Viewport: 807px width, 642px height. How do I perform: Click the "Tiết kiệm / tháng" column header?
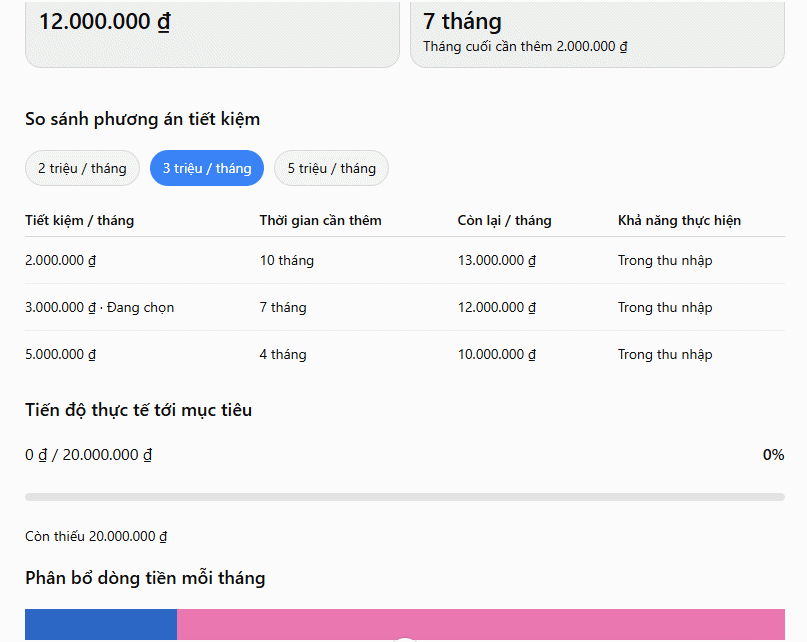[x=80, y=220]
